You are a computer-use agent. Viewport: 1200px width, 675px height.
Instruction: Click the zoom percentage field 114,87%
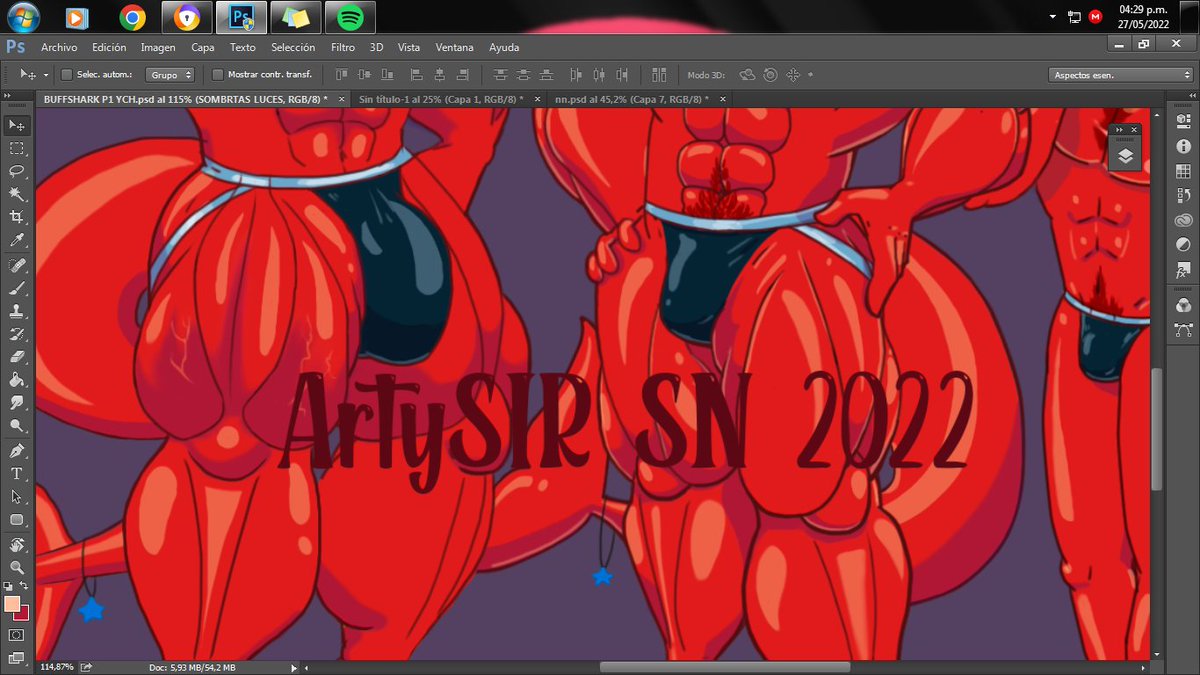coord(57,667)
